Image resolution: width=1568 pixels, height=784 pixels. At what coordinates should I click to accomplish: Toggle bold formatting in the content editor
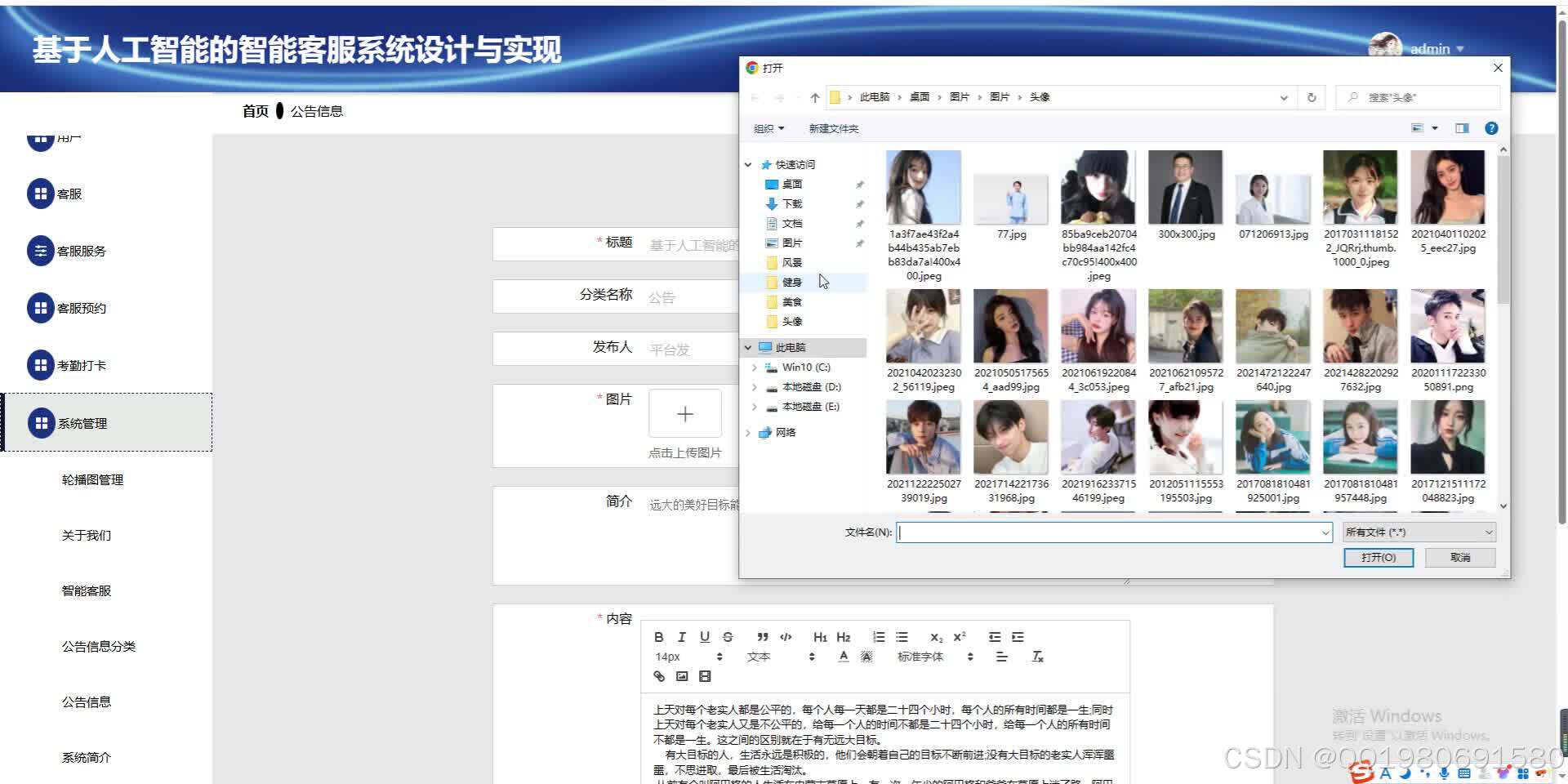point(658,637)
